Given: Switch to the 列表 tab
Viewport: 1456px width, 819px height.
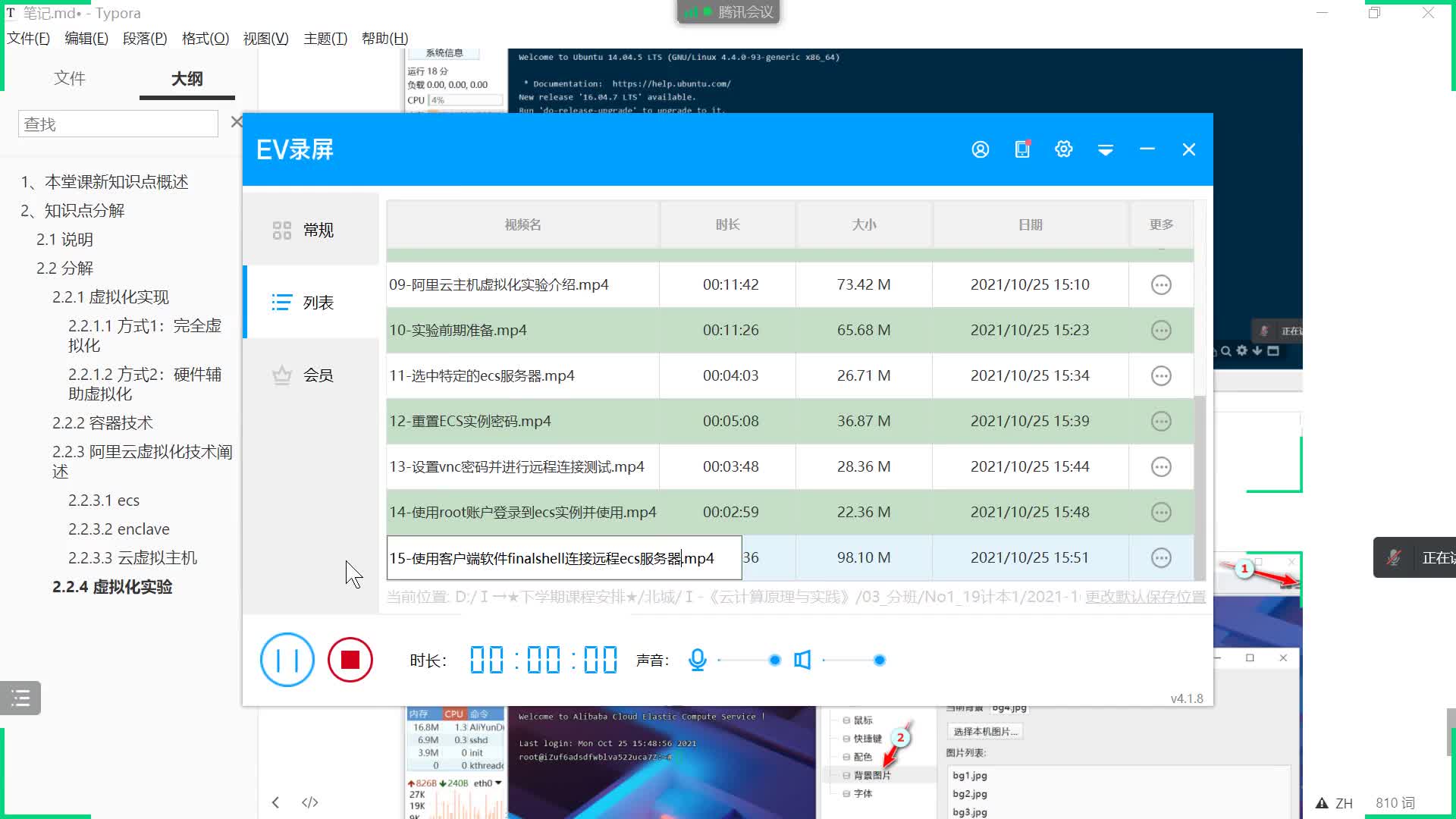Looking at the screenshot, I should pos(311,303).
